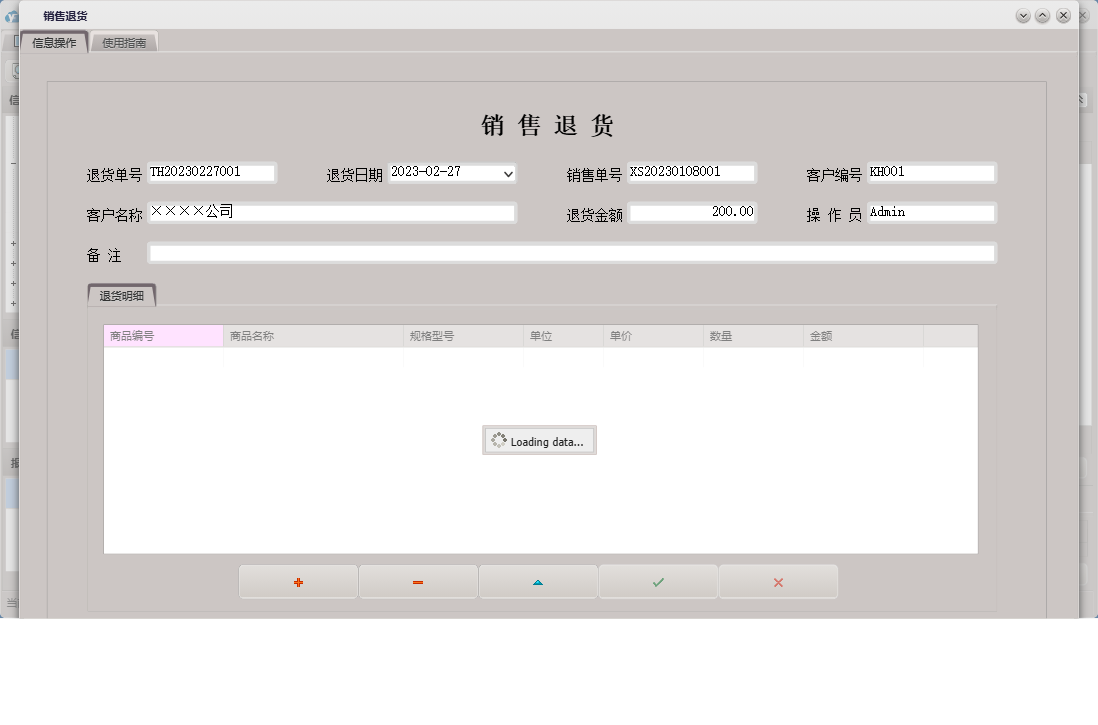Open the 退货日期 date dropdown
This screenshot has width=1098, height=725.
pos(508,173)
